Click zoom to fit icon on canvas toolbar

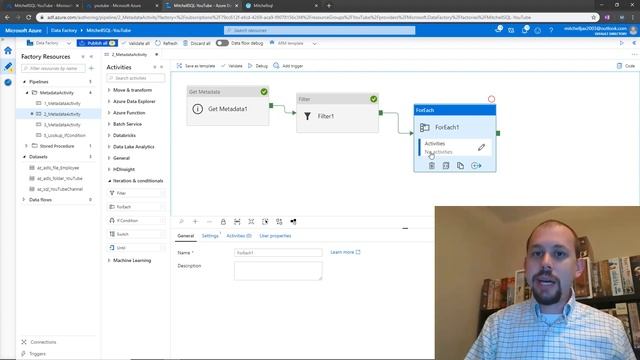tap(237, 222)
